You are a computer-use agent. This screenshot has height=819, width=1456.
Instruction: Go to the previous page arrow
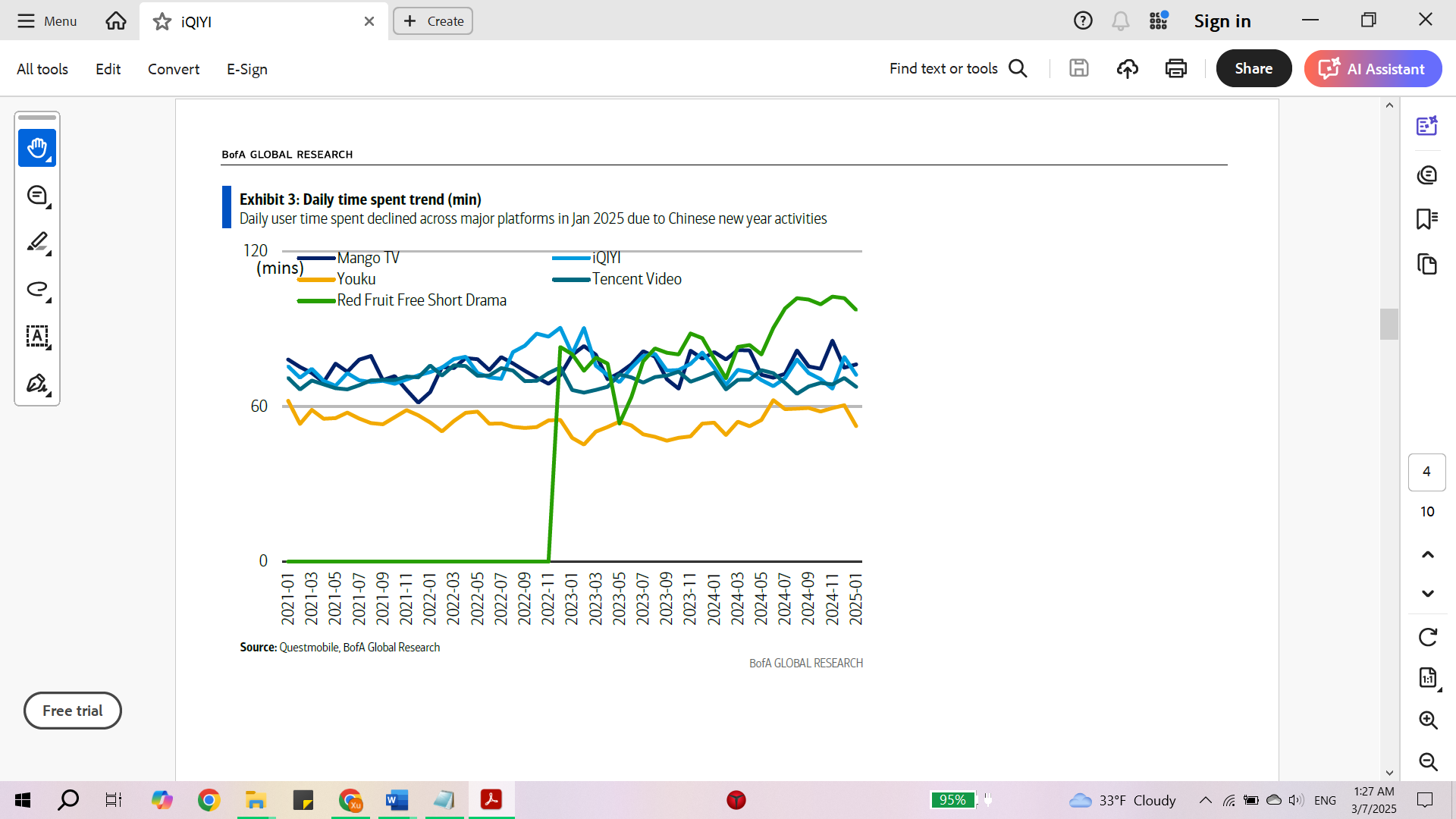tap(1427, 555)
